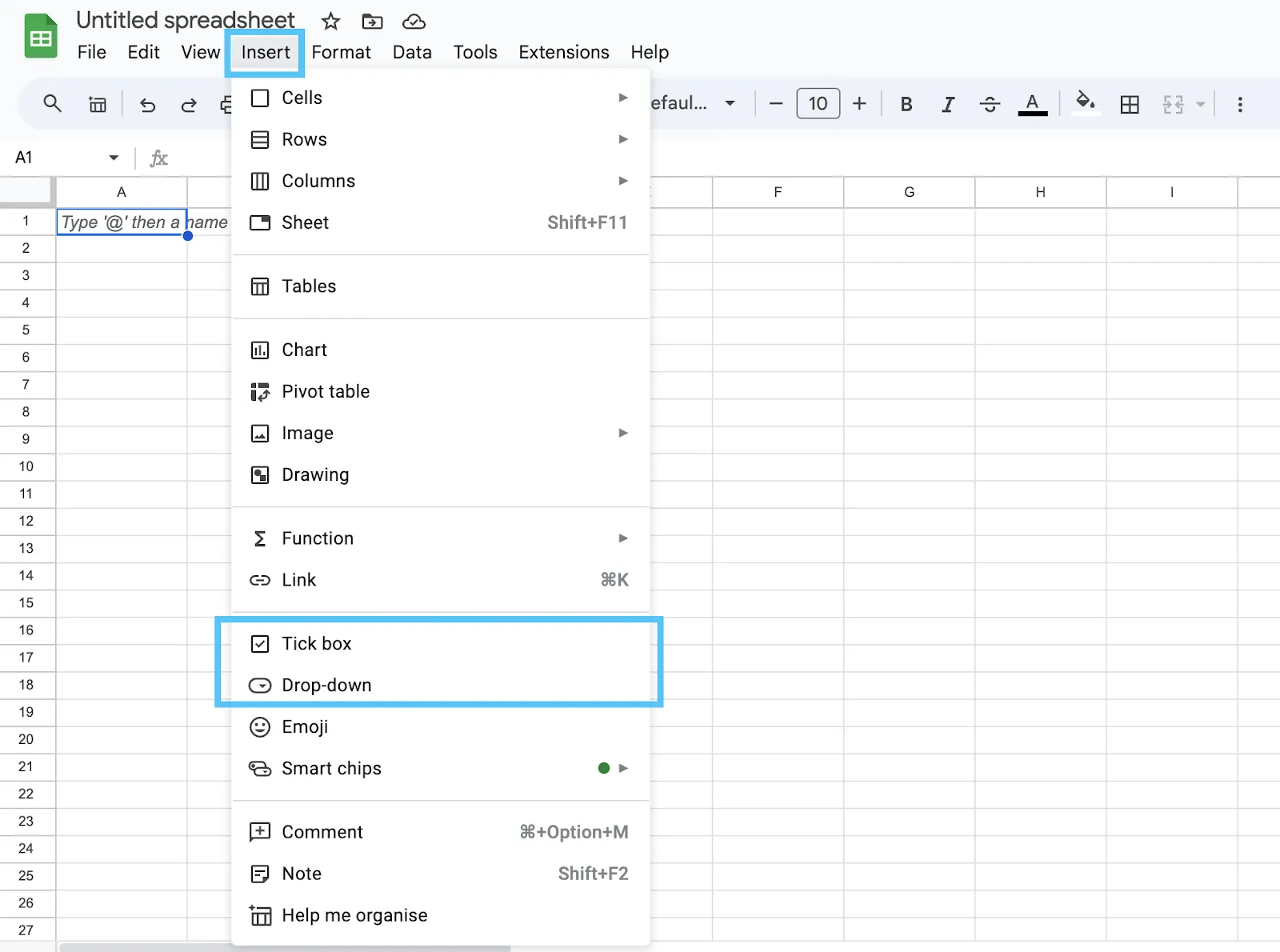Choose Tables from the Insert menu

pos(441,286)
